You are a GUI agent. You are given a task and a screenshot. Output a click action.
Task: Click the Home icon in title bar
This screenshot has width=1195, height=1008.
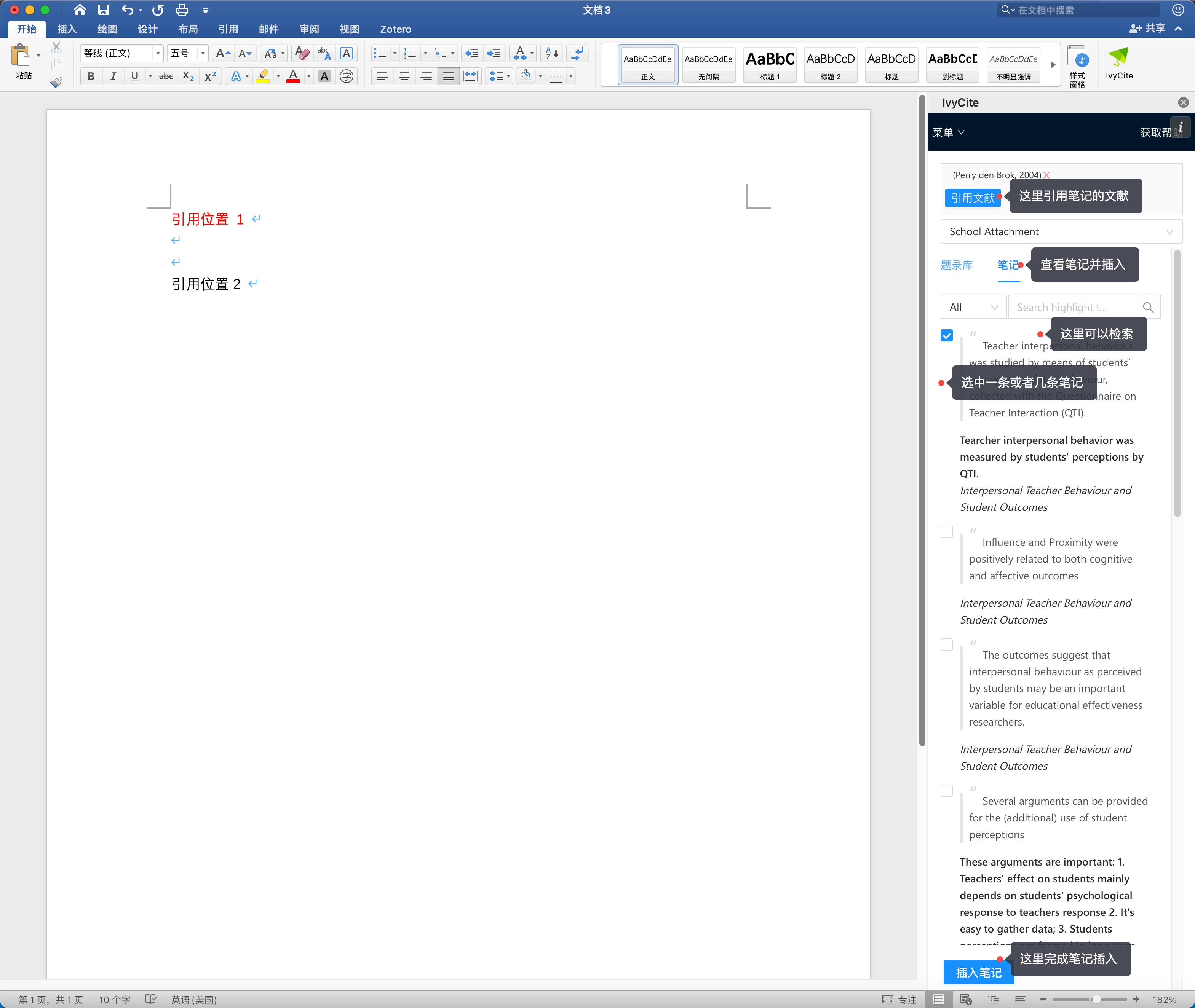click(80, 10)
